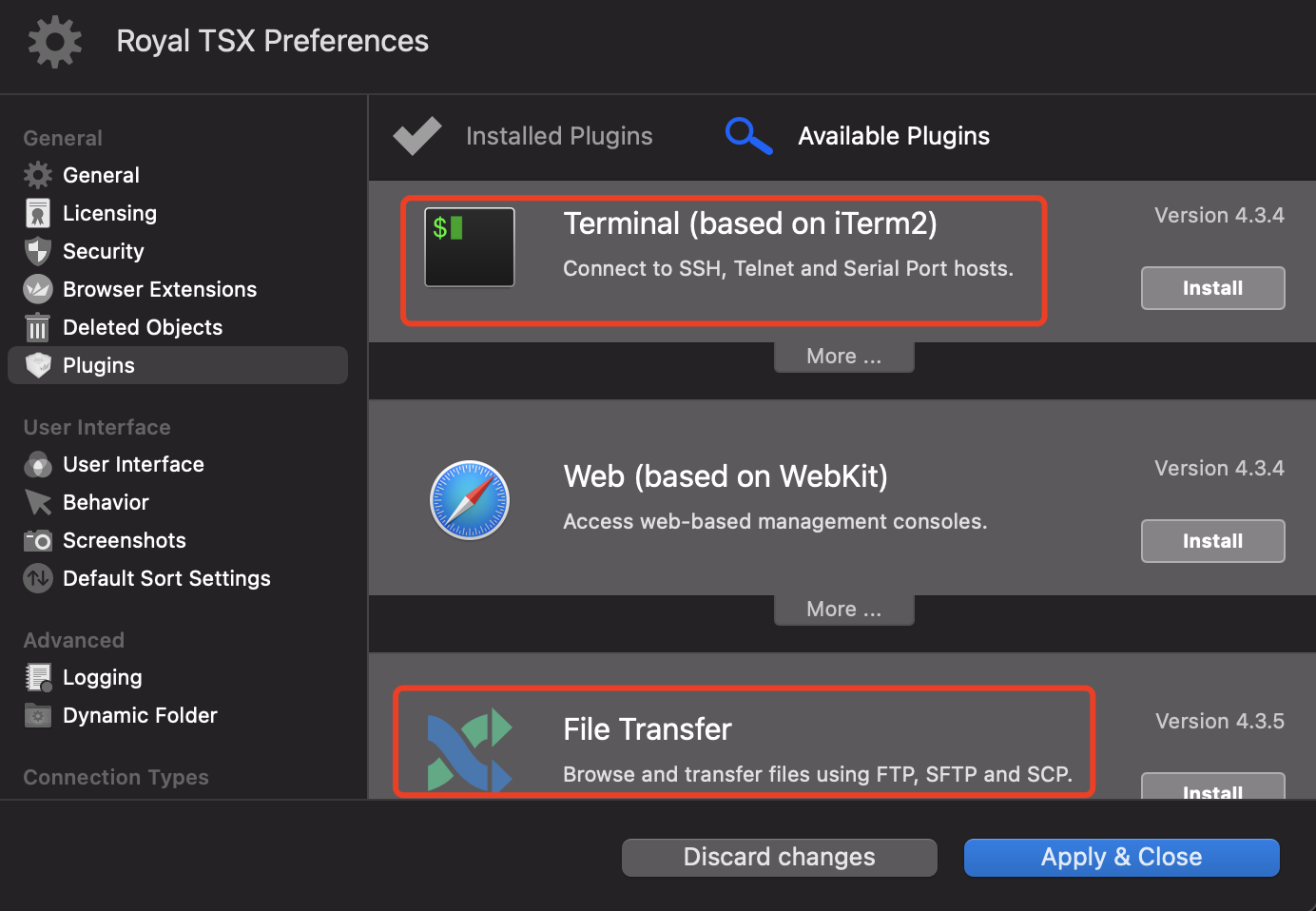Install the Terminal plugin
The width and height of the screenshot is (1316, 911).
coord(1212,288)
